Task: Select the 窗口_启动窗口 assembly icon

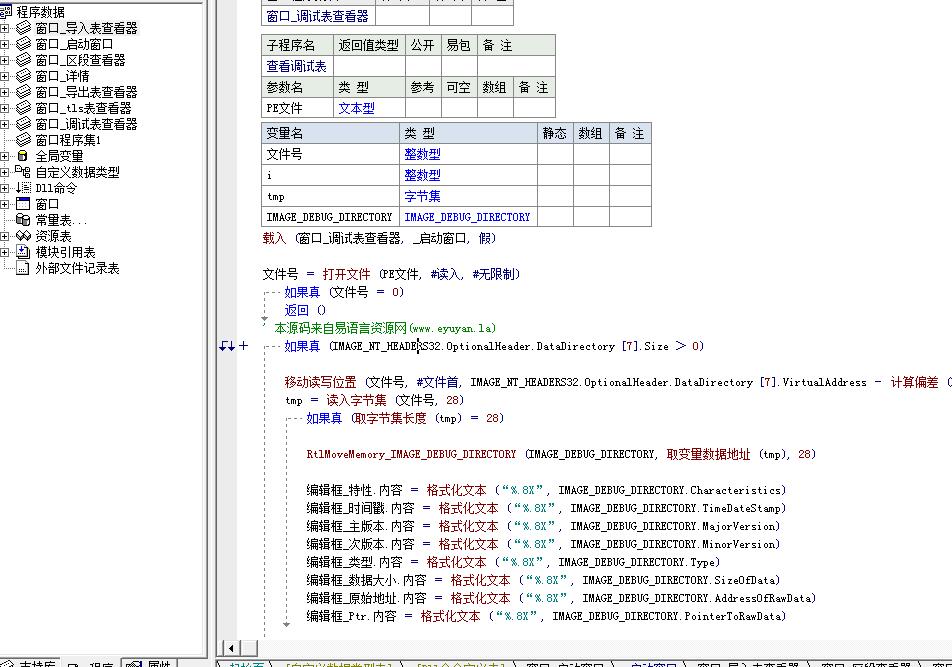Action: click(x=23, y=44)
